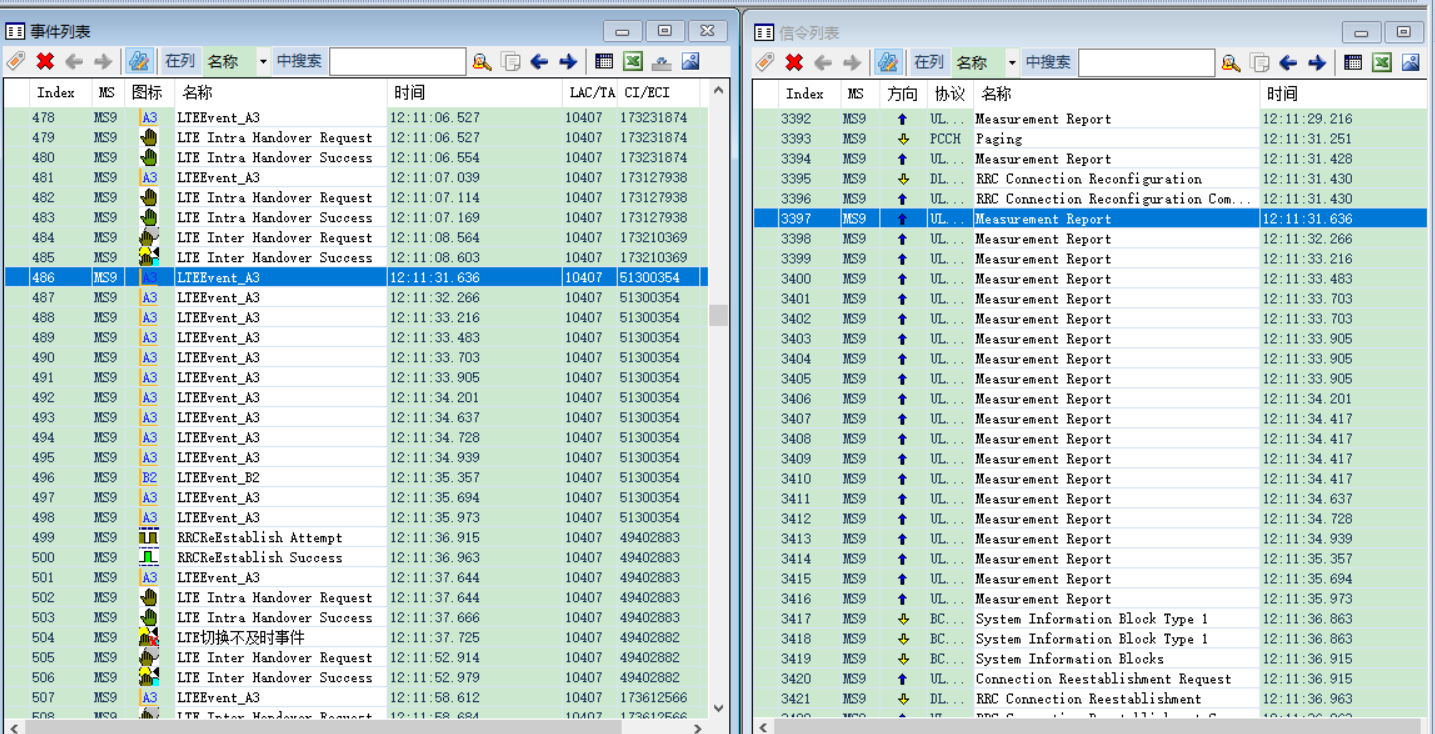Select signaling row 3421 RRC Connection Reestablishment
Viewport: 1435px width, 734px height.
[x=1090, y=699]
